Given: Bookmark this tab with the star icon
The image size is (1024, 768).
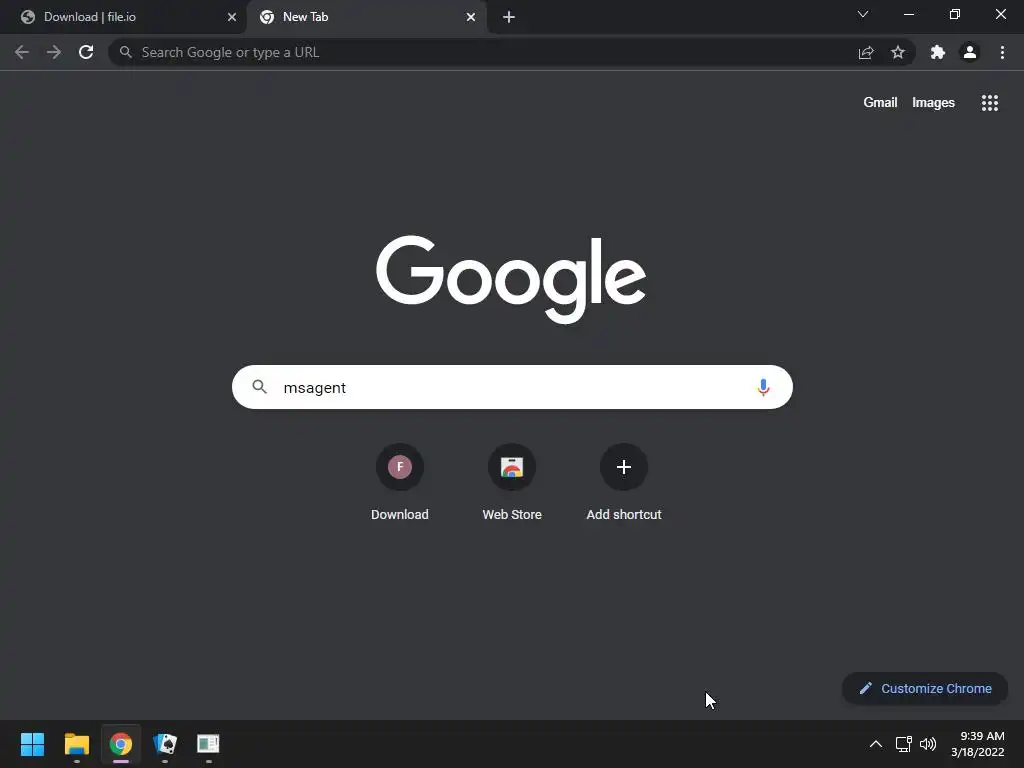Looking at the screenshot, I should (898, 52).
